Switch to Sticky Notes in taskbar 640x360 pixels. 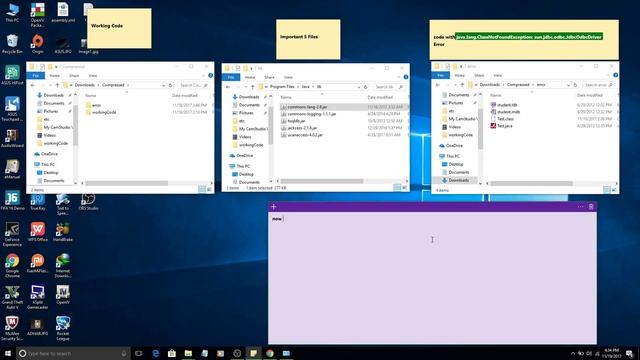point(253,353)
